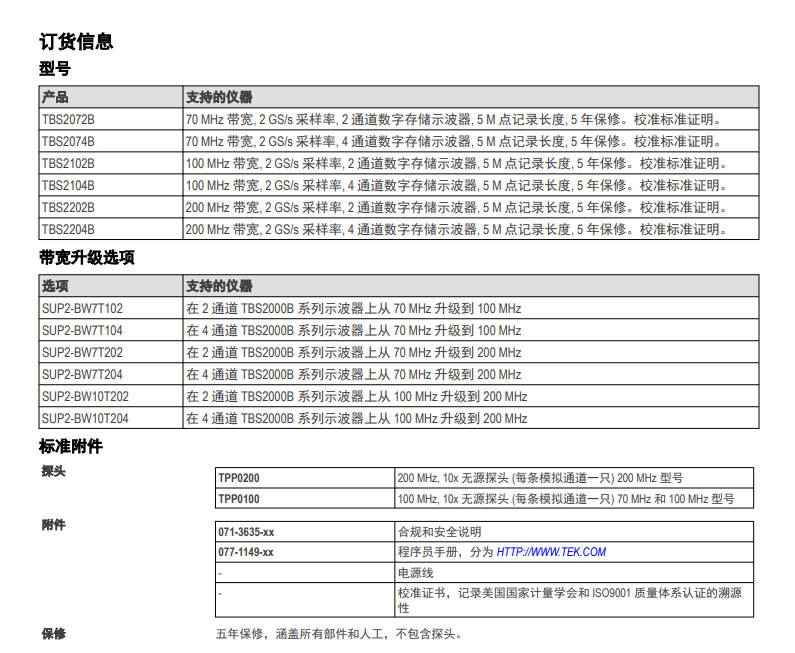Click the 探头 label
The width and height of the screenshot is (795, 653).
54,471
